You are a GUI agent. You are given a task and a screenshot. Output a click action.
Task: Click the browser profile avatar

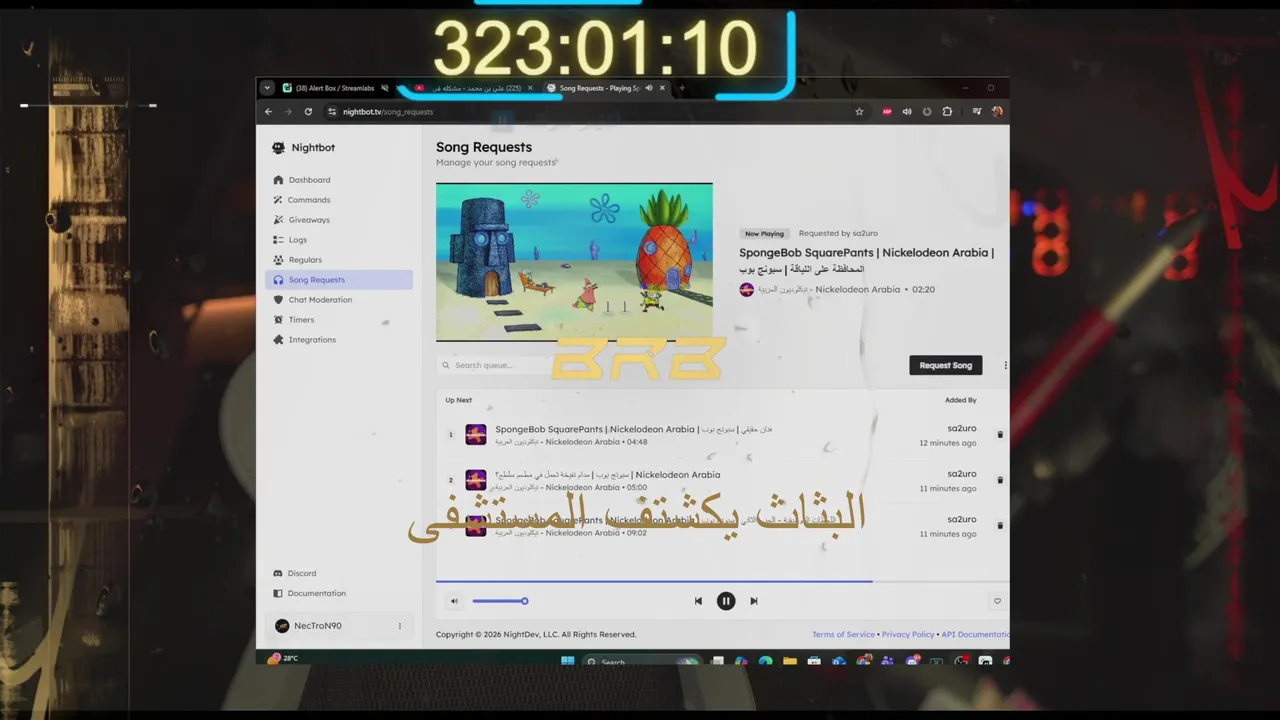pyautogui.click(x=997, y=112)
